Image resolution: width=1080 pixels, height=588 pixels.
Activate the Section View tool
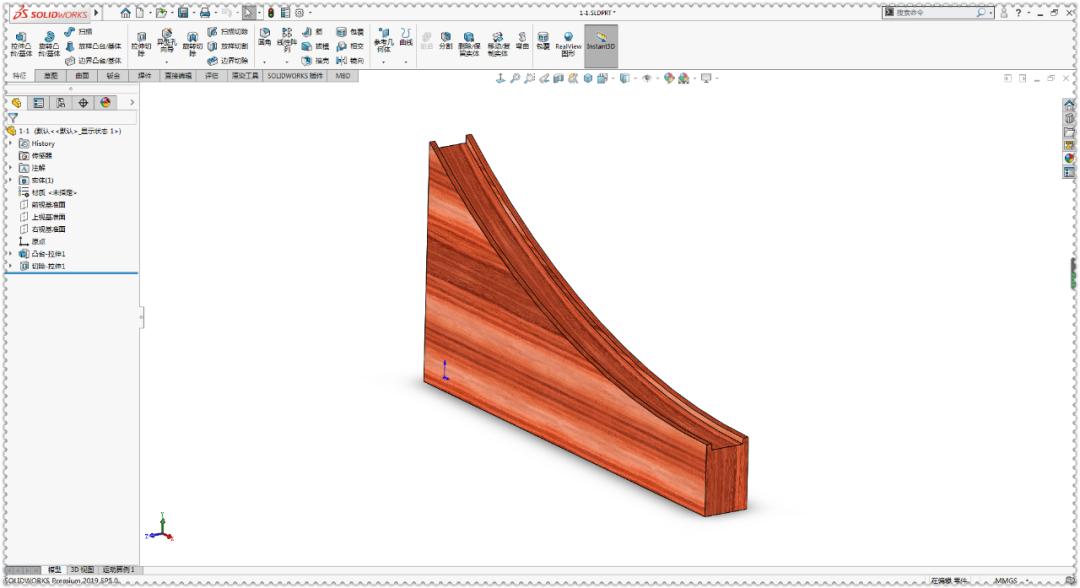[557, 78]
